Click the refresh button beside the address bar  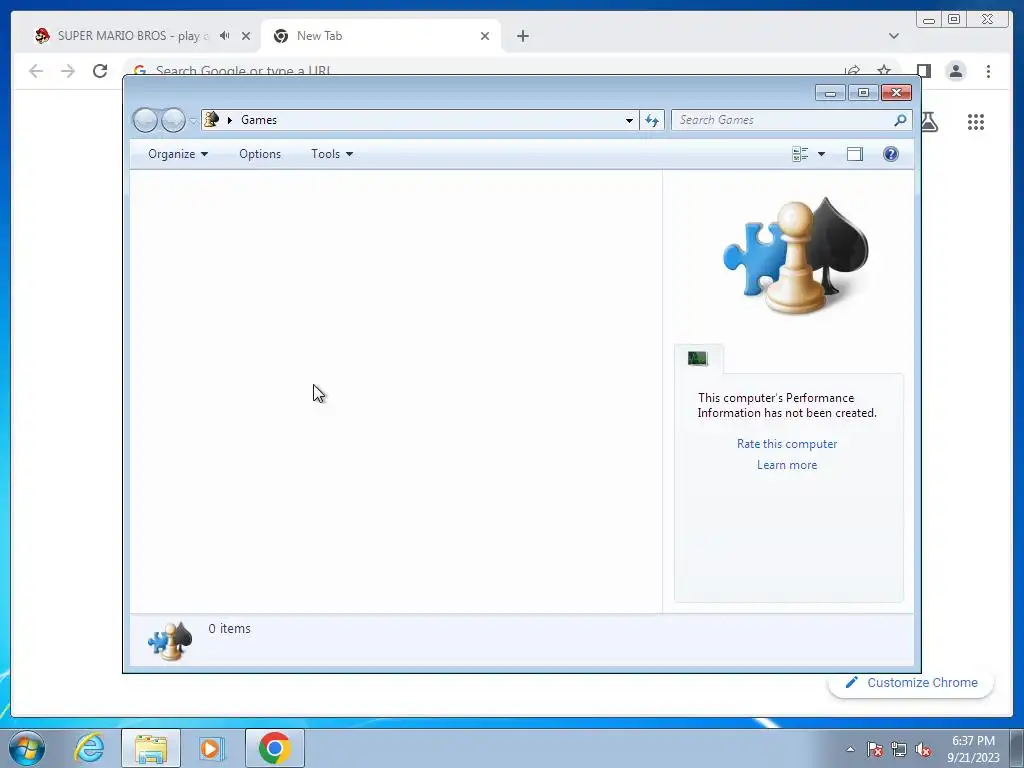coord(652,120)
